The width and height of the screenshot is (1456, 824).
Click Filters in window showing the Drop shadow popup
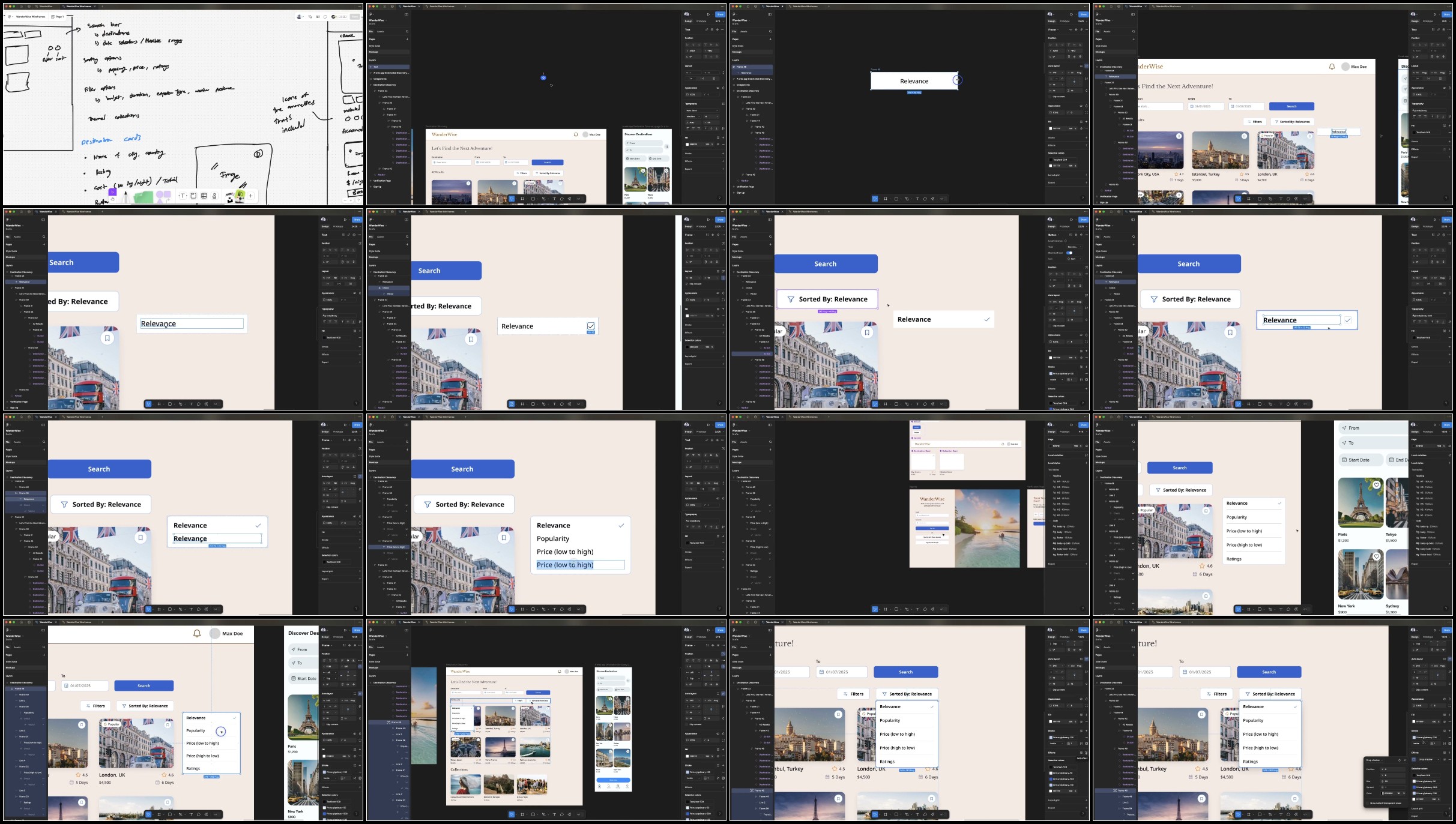[x=1216, y=694]
